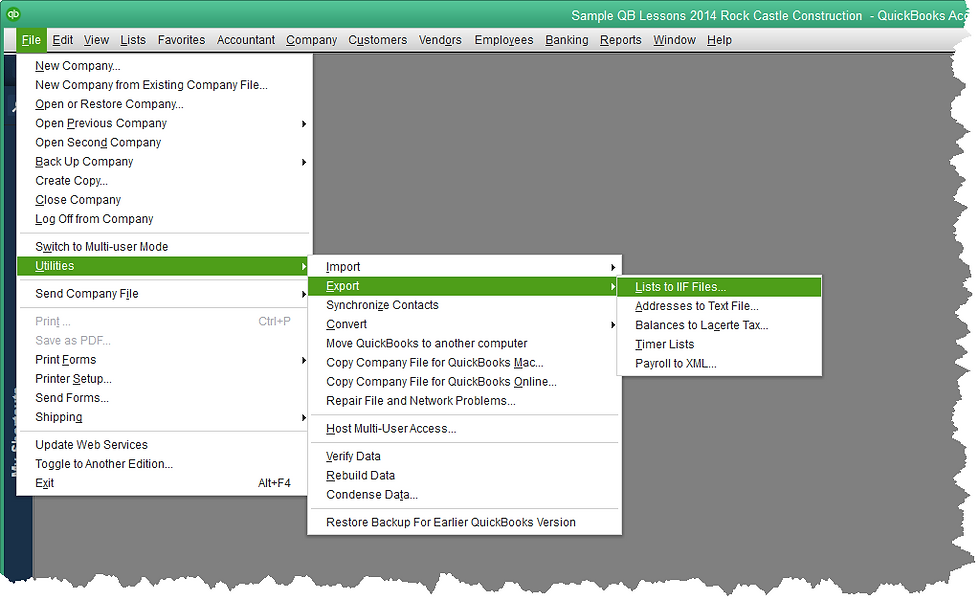Select Synchronize Contacts

[x=464, y=305]
